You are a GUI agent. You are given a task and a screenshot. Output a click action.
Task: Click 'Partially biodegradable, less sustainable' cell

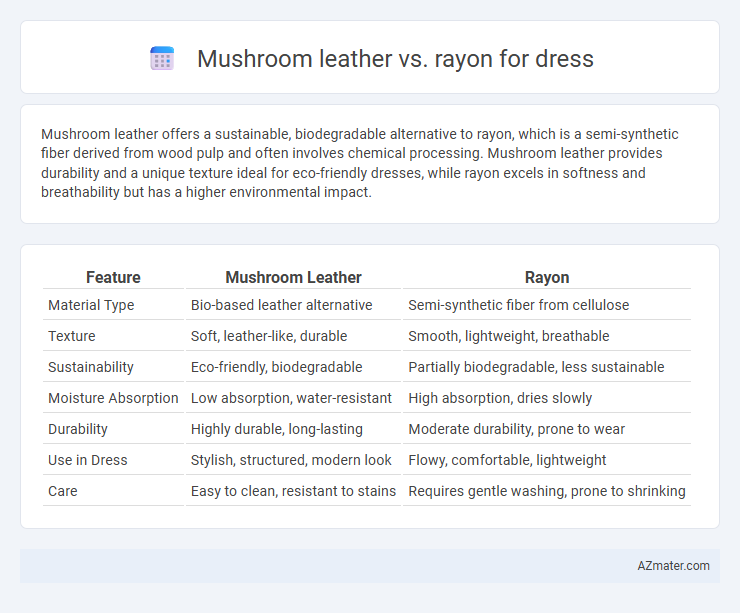click(x=536, y=367)
